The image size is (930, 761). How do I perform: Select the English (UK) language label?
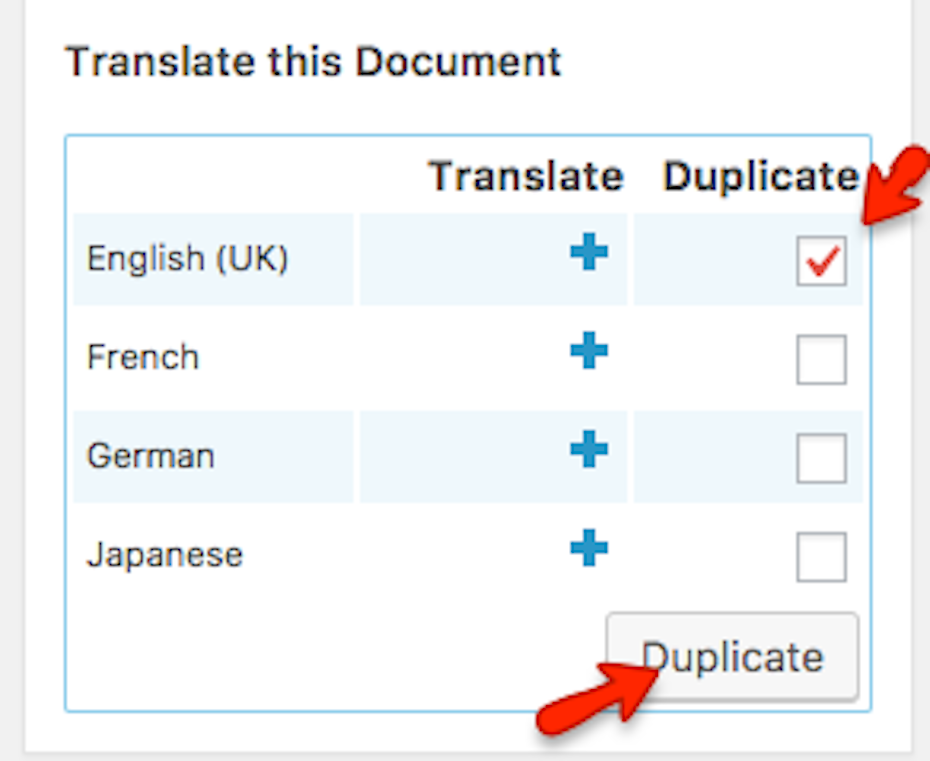pyautogui.click(x=187, y=259)
